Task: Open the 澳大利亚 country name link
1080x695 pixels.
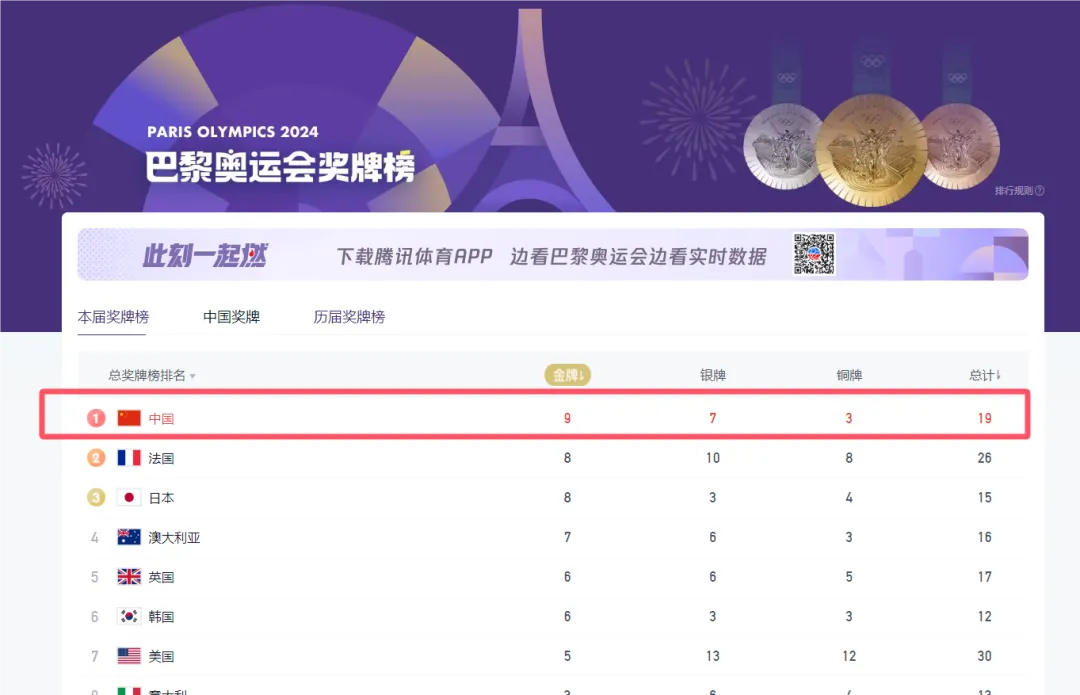Action: (174, 538)
